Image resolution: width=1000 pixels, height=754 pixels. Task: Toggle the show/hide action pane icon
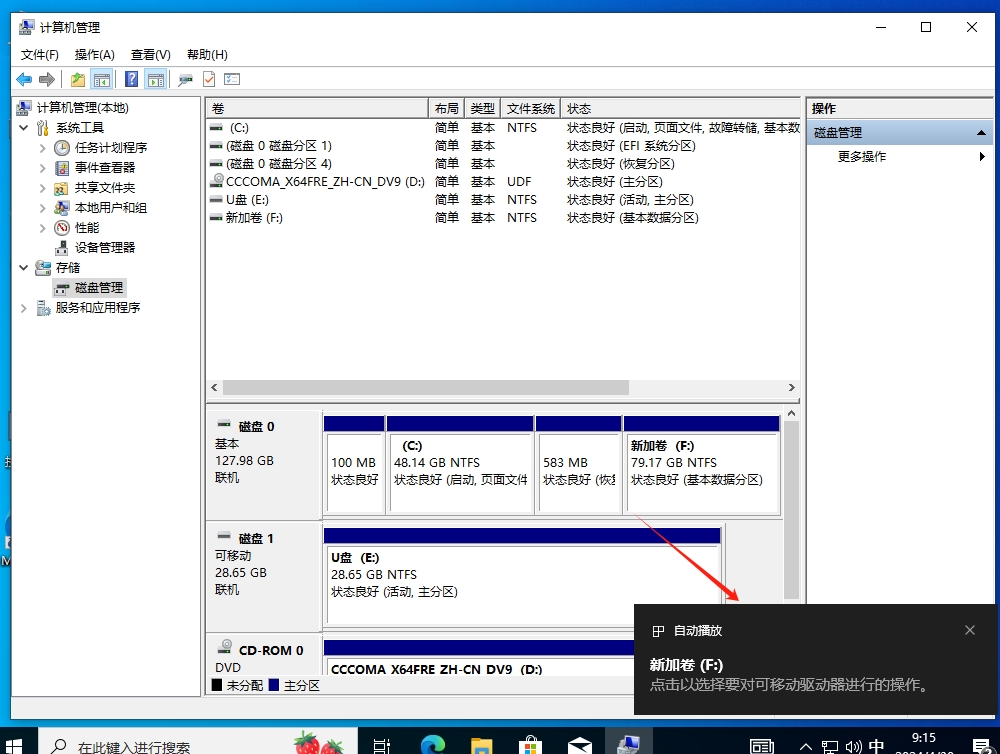coord(156,80)
